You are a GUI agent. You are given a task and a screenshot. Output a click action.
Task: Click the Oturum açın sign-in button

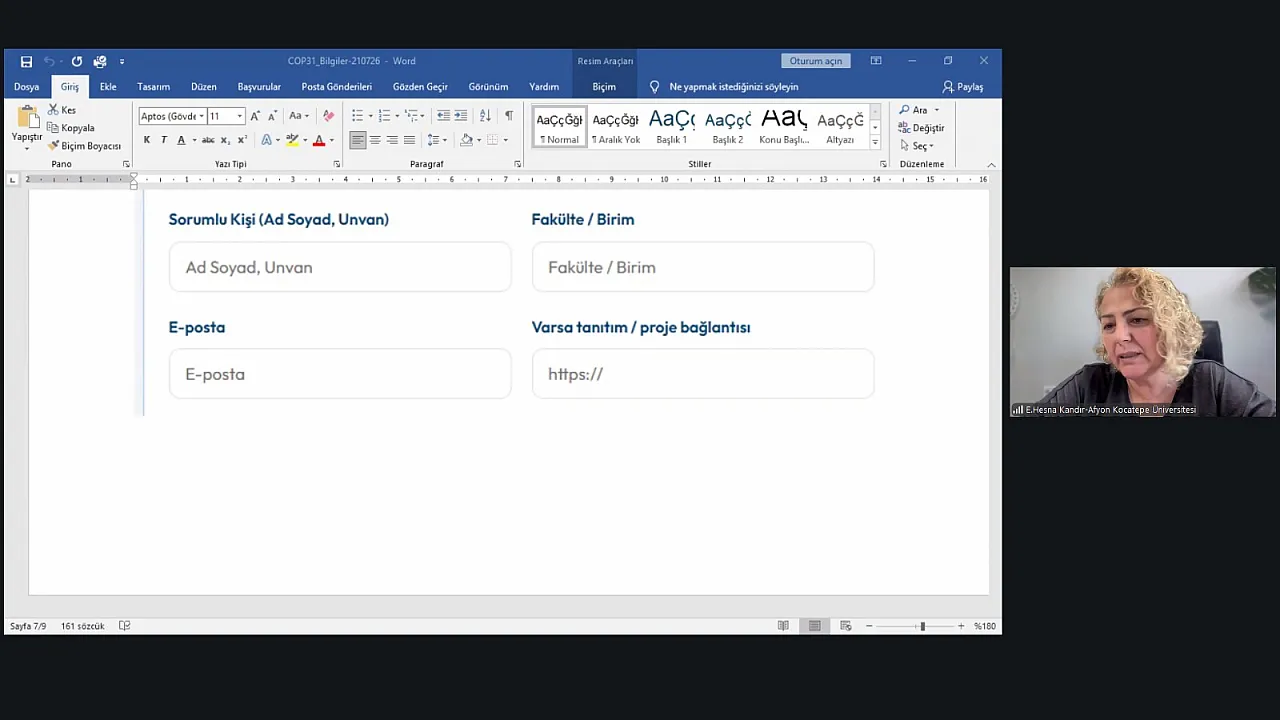[816, 61]
